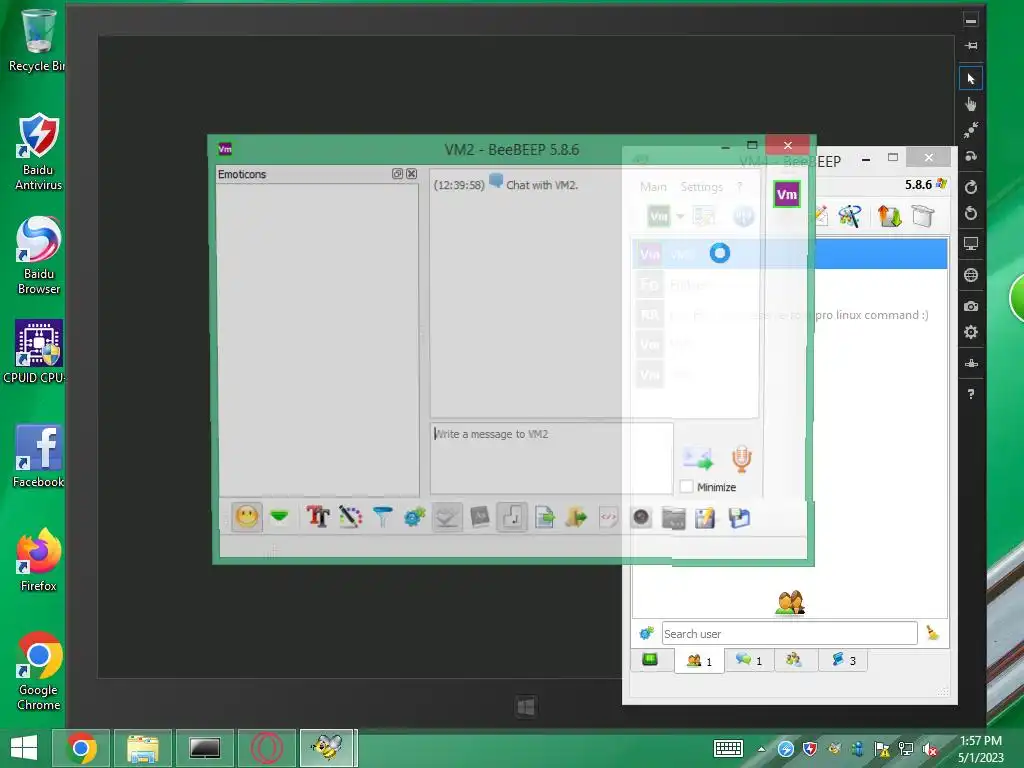The width and height of the screenshot is (1024, 768).
Task: Open the Main menu in BeeBEEP
Action: [x=653, y=187]
